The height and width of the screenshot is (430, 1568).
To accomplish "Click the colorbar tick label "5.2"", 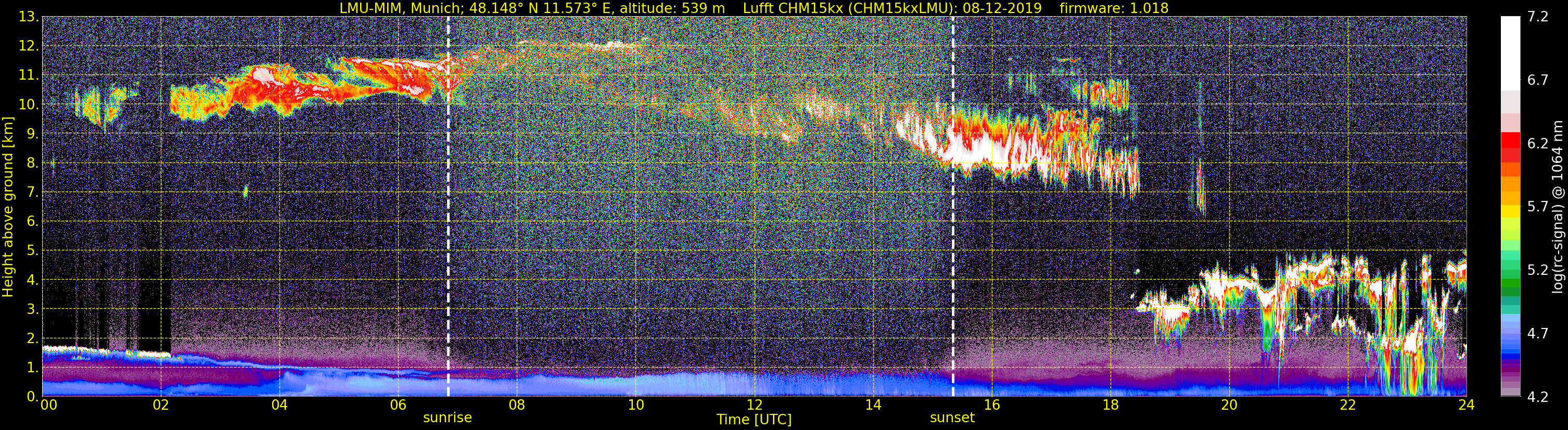I will tap(1538, 270).
